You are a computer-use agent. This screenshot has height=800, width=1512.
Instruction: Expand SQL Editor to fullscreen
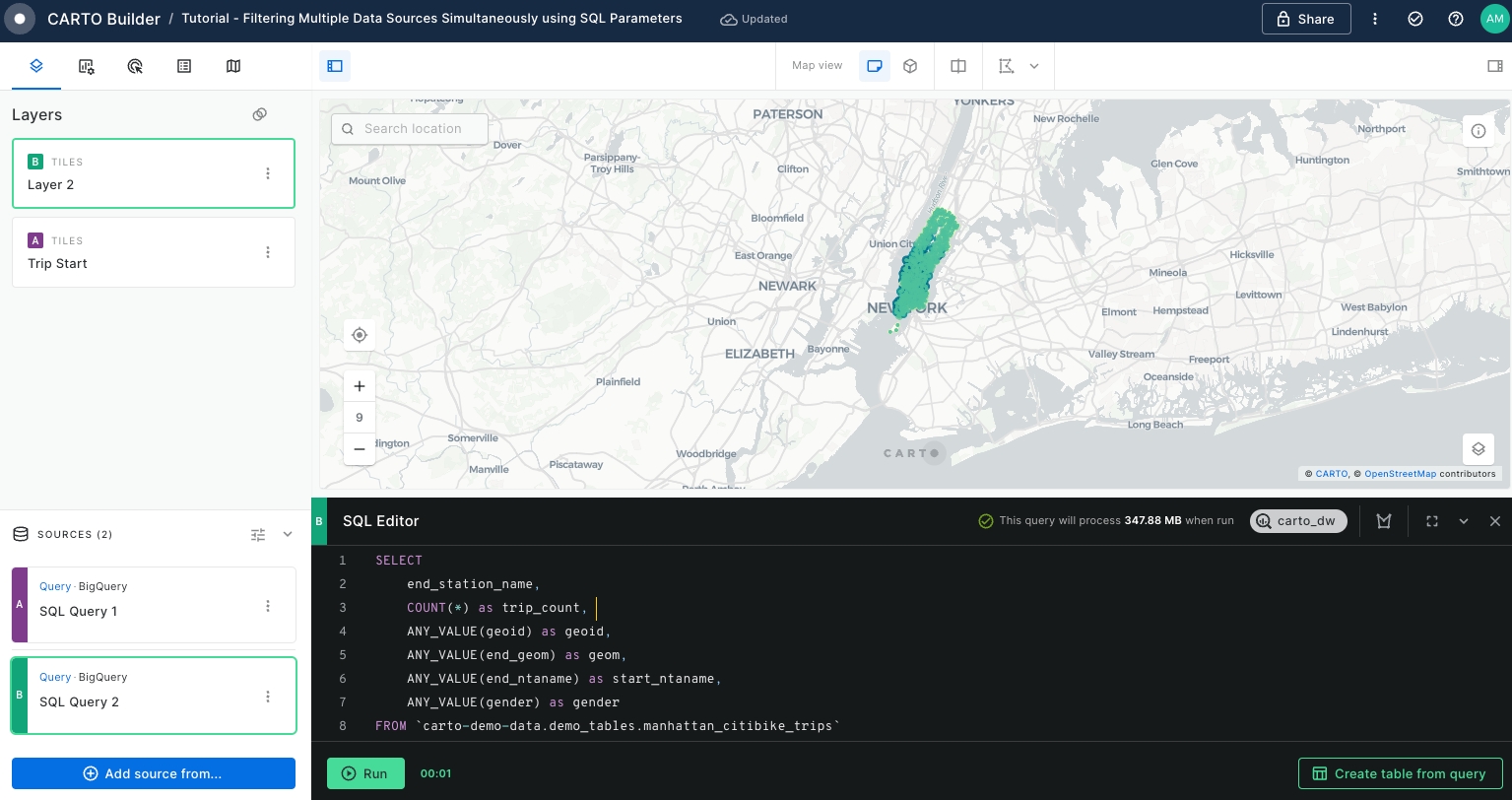(1432, 521)
